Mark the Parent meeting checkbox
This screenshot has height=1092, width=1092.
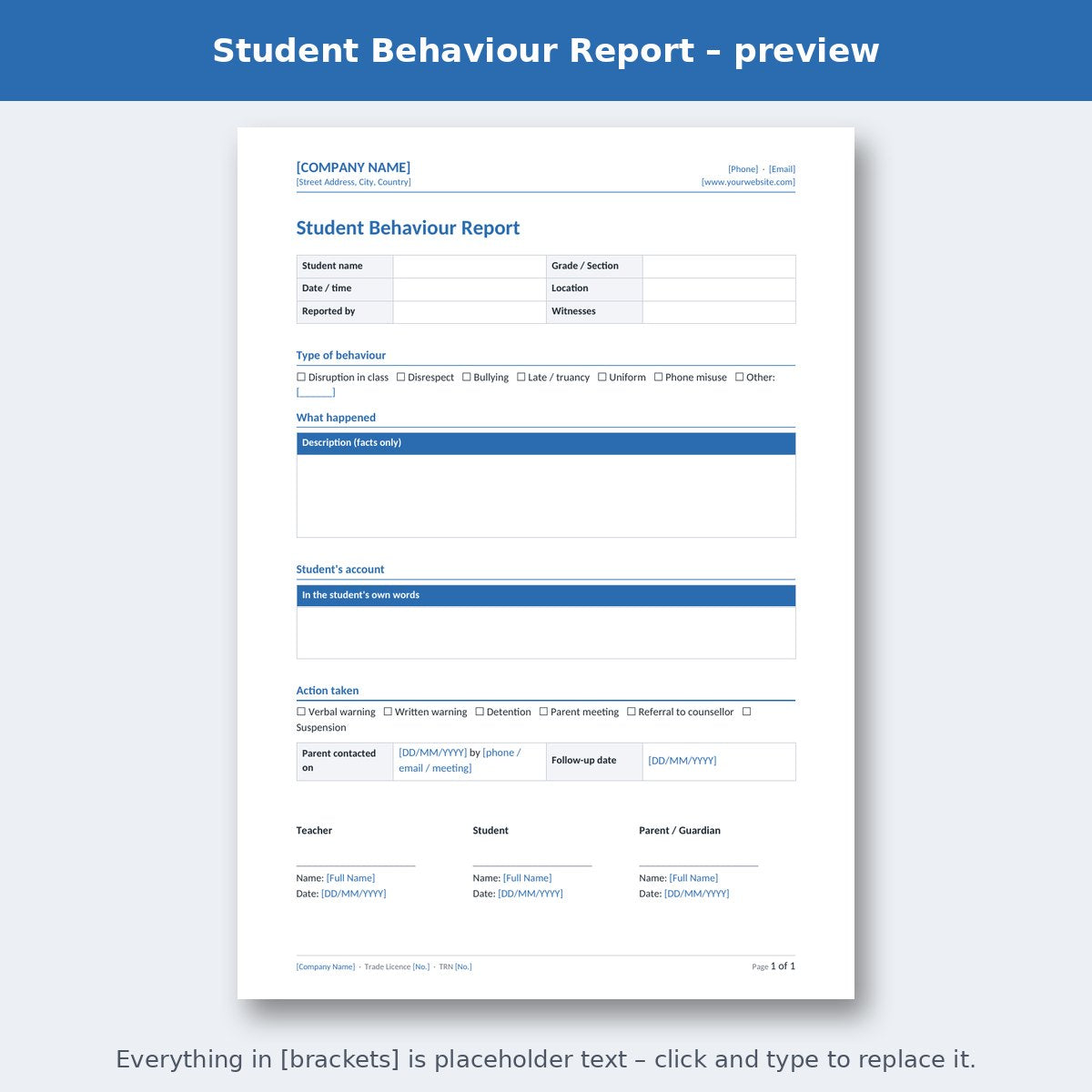click(x=543, y=712)
